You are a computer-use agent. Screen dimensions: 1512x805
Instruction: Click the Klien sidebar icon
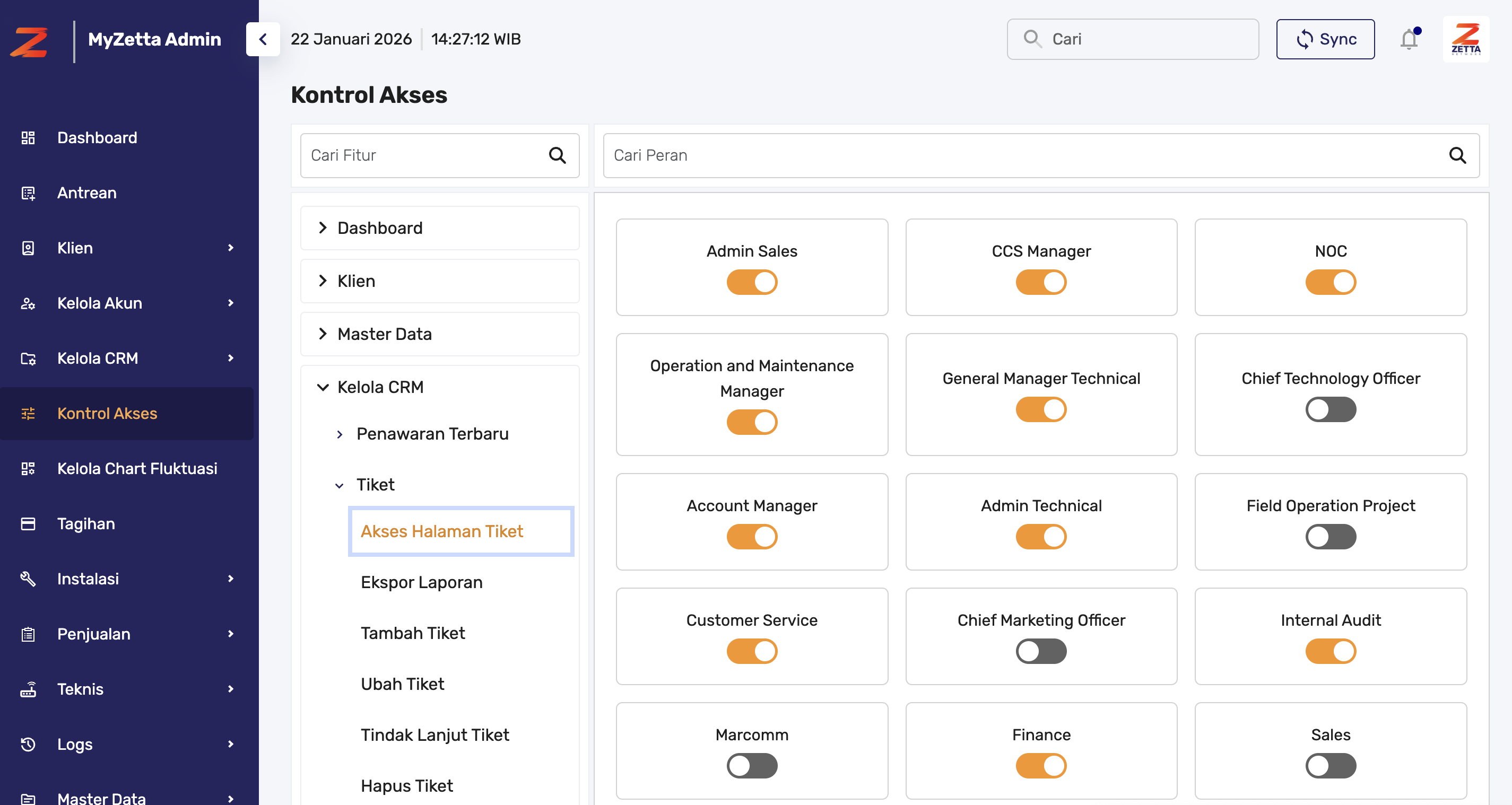pyautogui.click(x=28, y=248)
